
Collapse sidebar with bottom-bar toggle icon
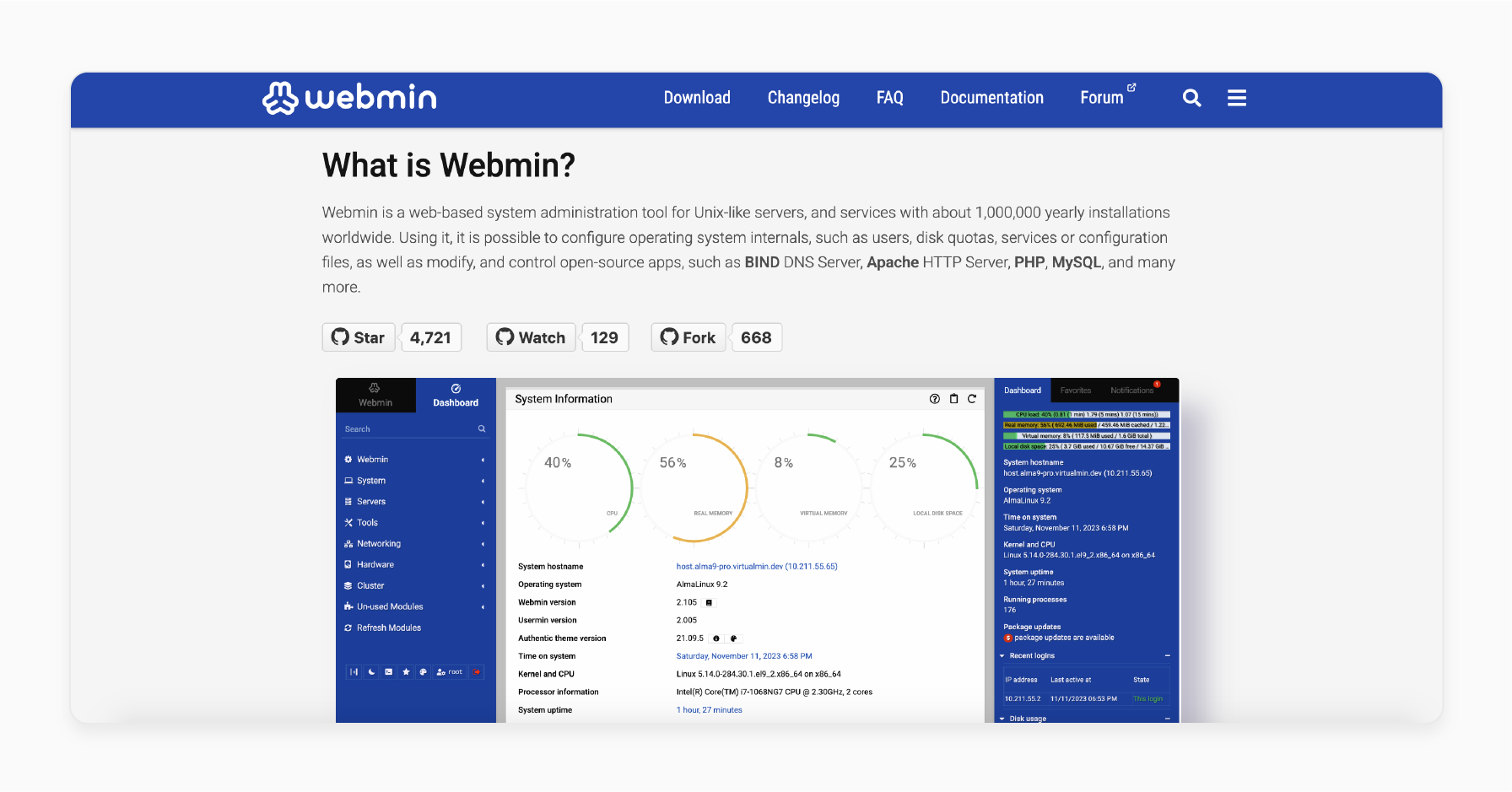click(354, 672)
